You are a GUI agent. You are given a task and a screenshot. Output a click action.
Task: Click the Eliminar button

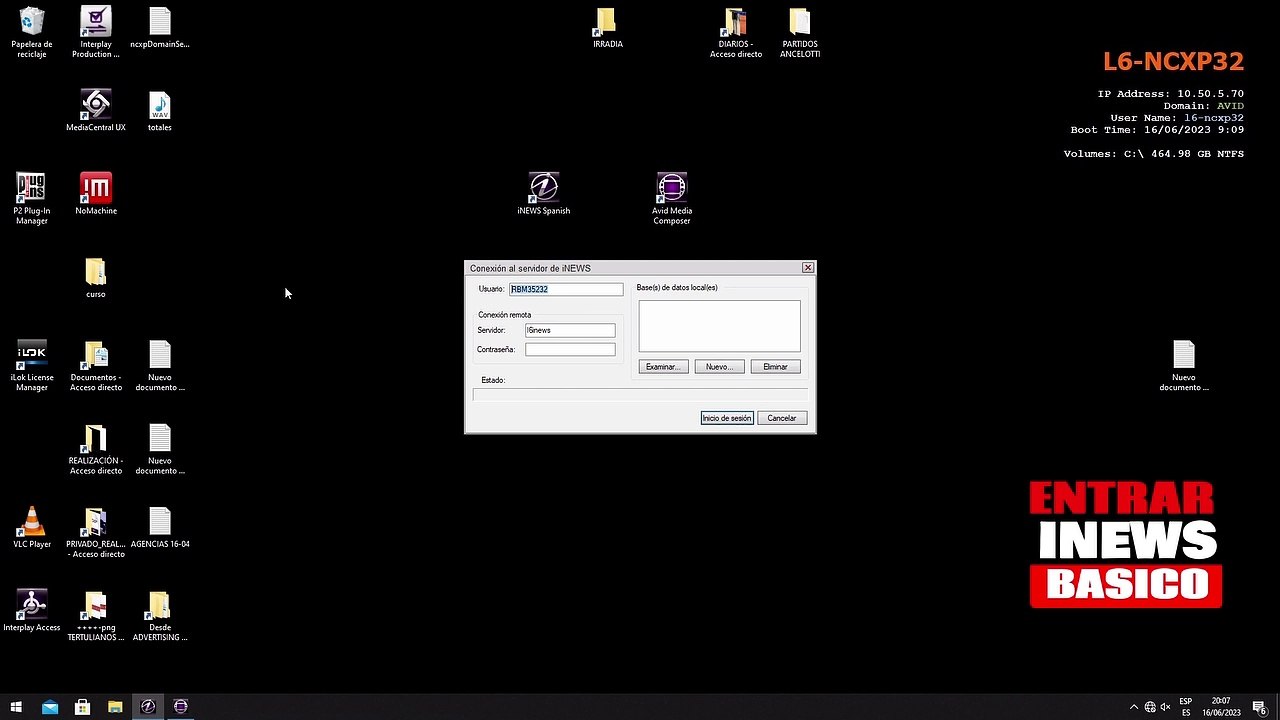(776, 367)
